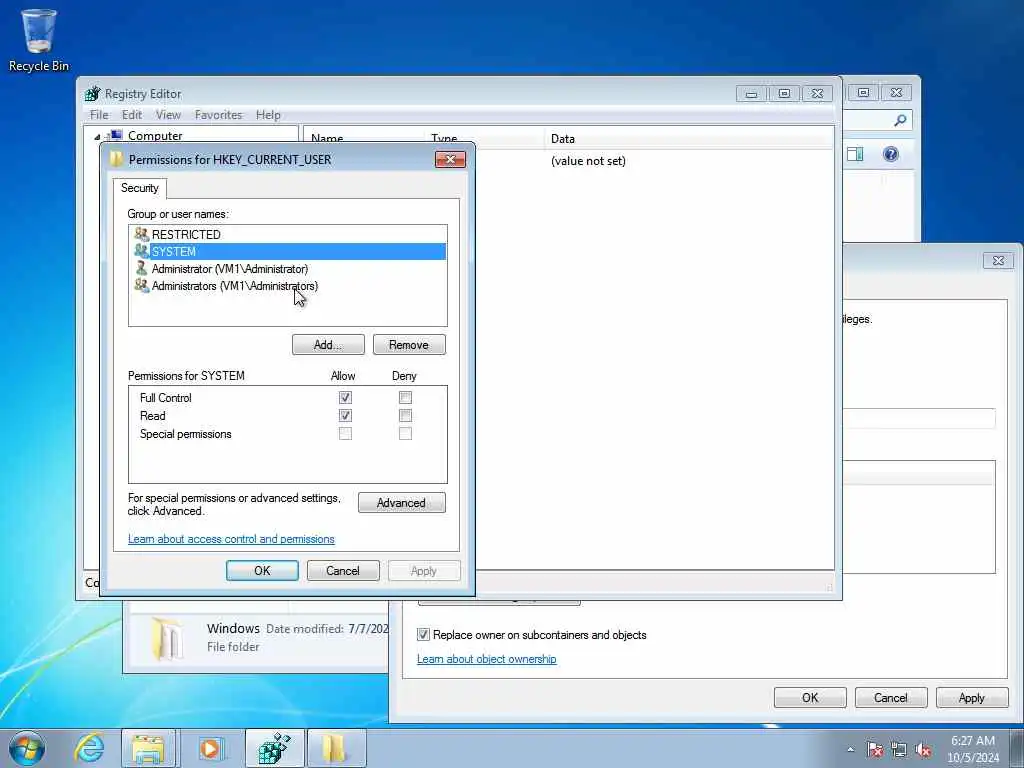Screen dimensions: 1024x768
Task: Select Administrators (VM1\Administrators) entry
Action: pyautogui.click(x=287, y=285)
